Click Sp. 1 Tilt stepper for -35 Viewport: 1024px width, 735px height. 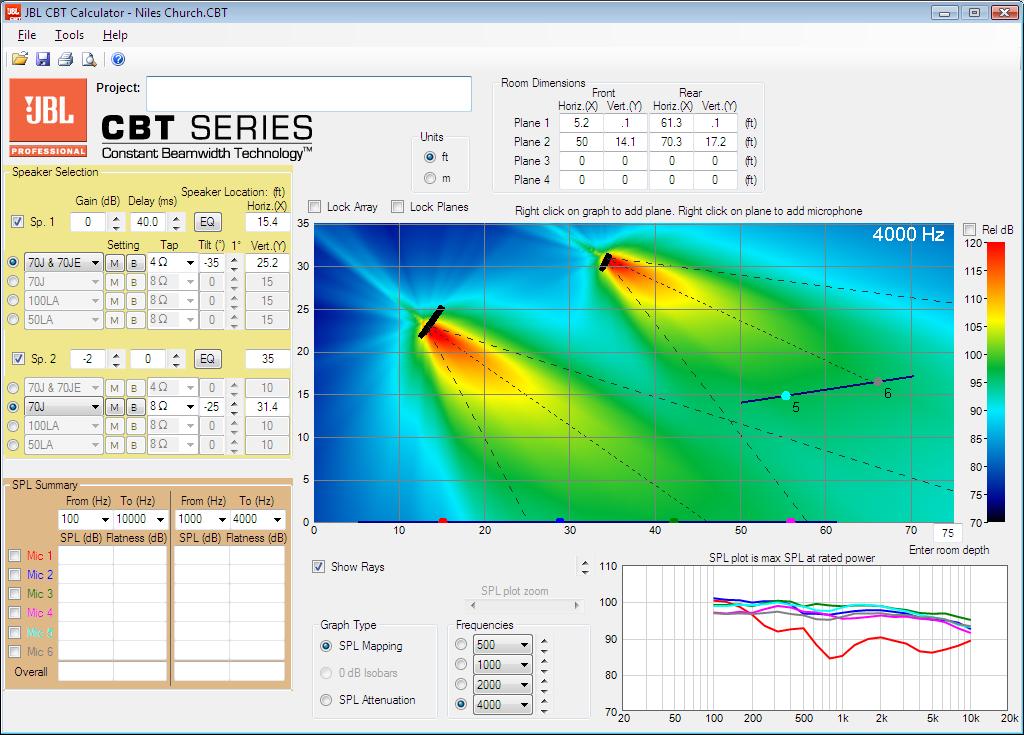[x=234, y=263]
